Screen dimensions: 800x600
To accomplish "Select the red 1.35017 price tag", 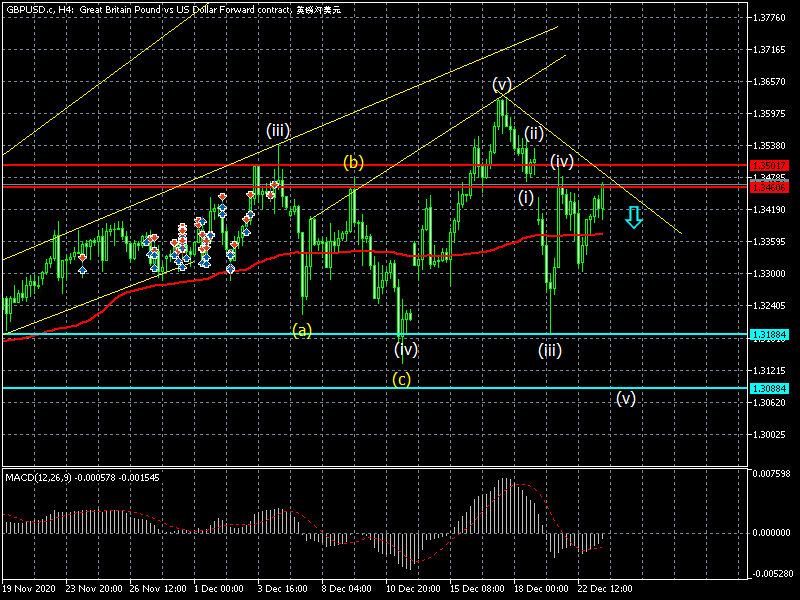I will [x=769, y=165].
